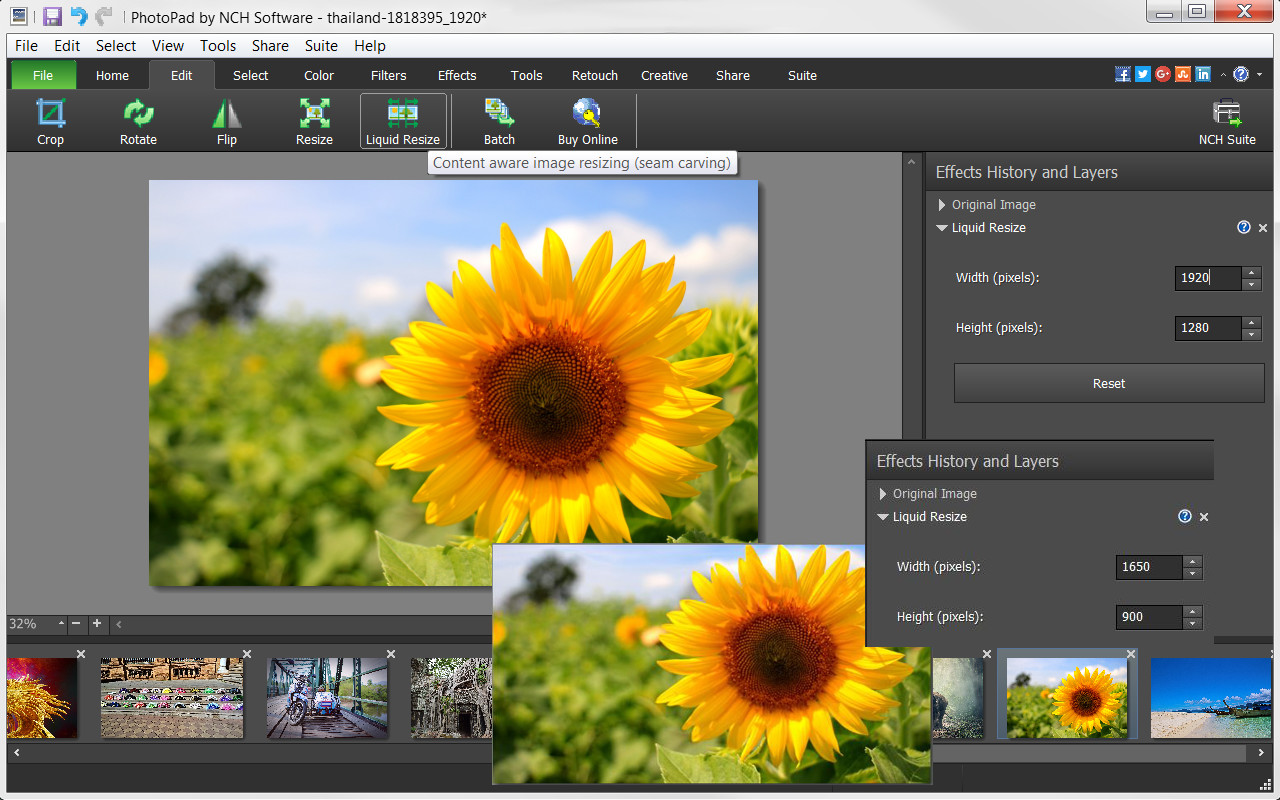Viewport: 1280px width, 800px height.
Task: Click the Liquid Resize help icon
Action: (x=1243, y=227)
